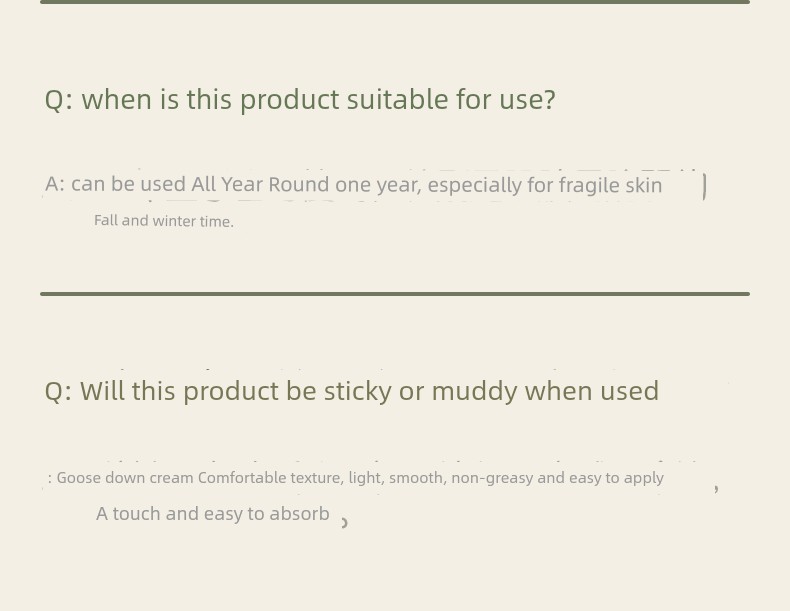The width and height of the screenshot is (790, 611).
Task: Click 'especially for fragile skin' phrase
Action: coord(545,185)
